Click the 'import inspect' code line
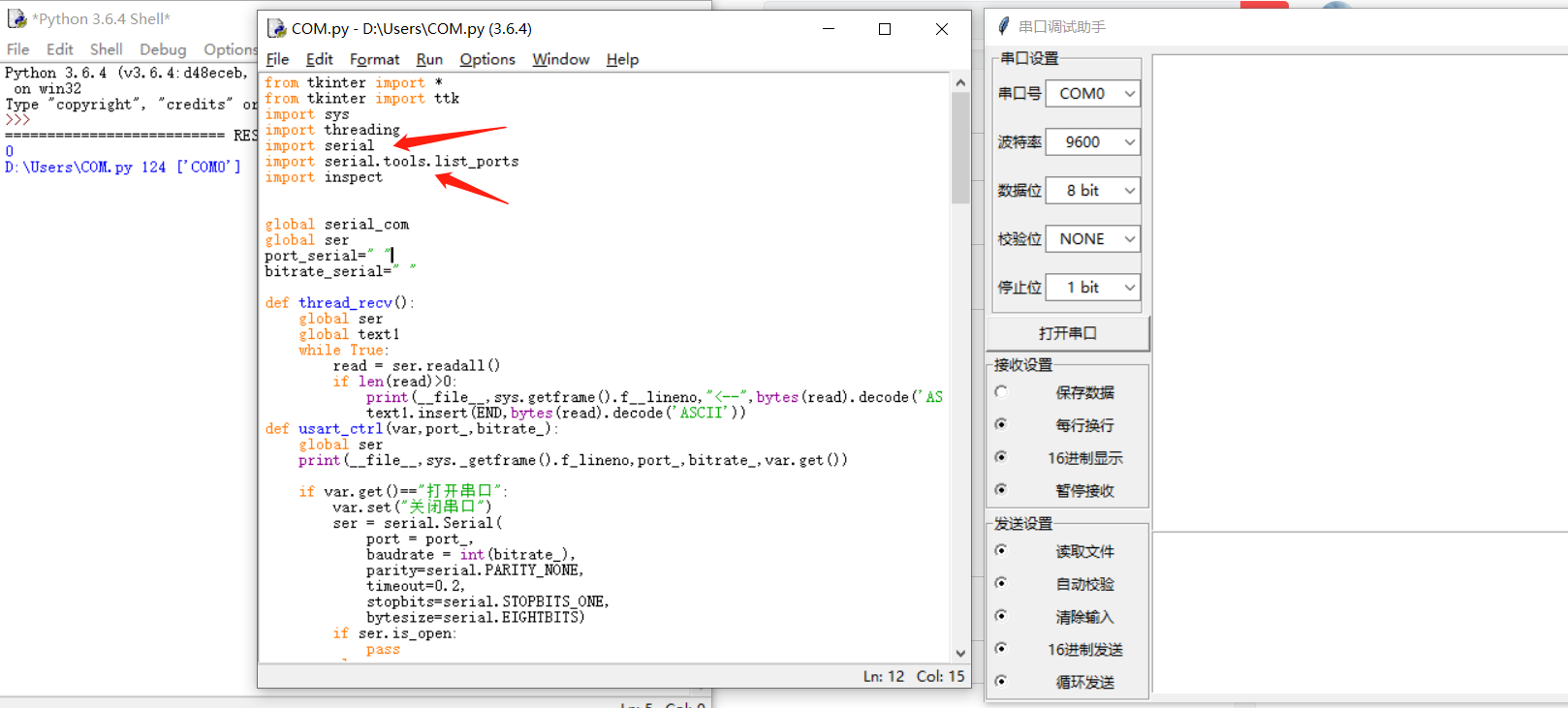The width and height of the screenshot is (1568, 708). coord(324,177)
